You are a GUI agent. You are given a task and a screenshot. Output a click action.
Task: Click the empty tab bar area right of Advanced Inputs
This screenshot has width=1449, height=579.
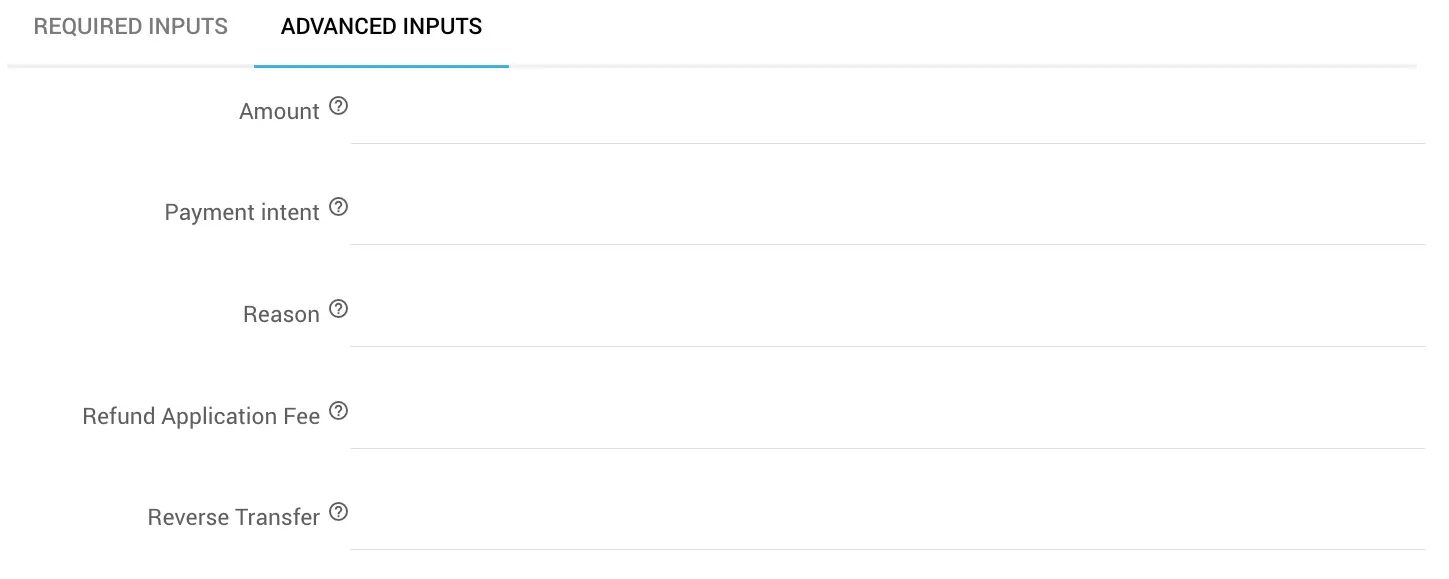(x=960, y=30)
